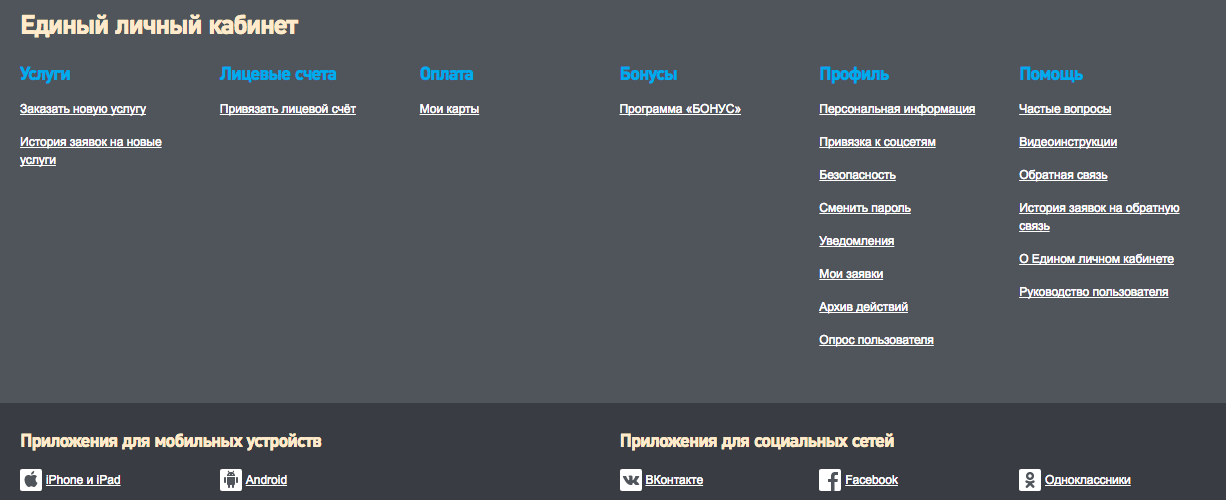Image resolution: width=1226 pixels, height=500 pixels.
Task: Open the Уведомления link
Action: (857, 241)
